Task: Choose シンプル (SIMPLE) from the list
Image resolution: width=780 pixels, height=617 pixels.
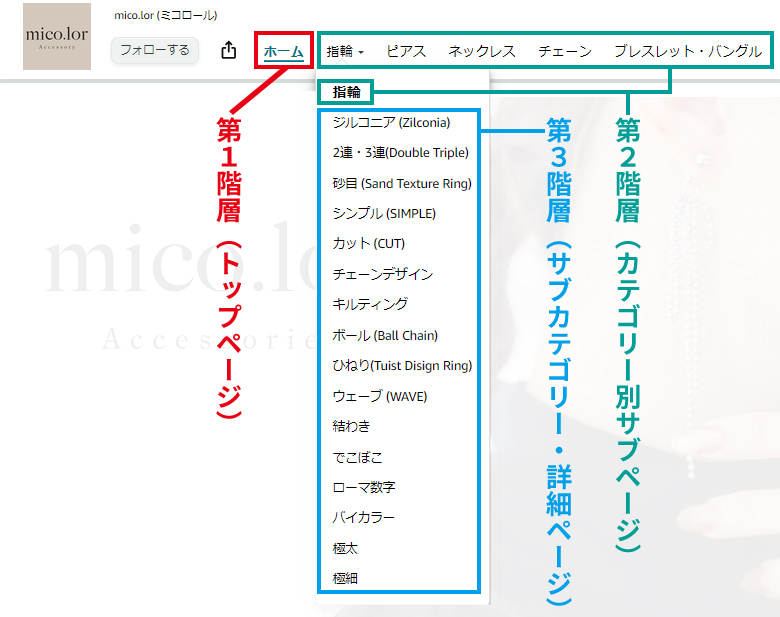Action: [x=384, y=213]
